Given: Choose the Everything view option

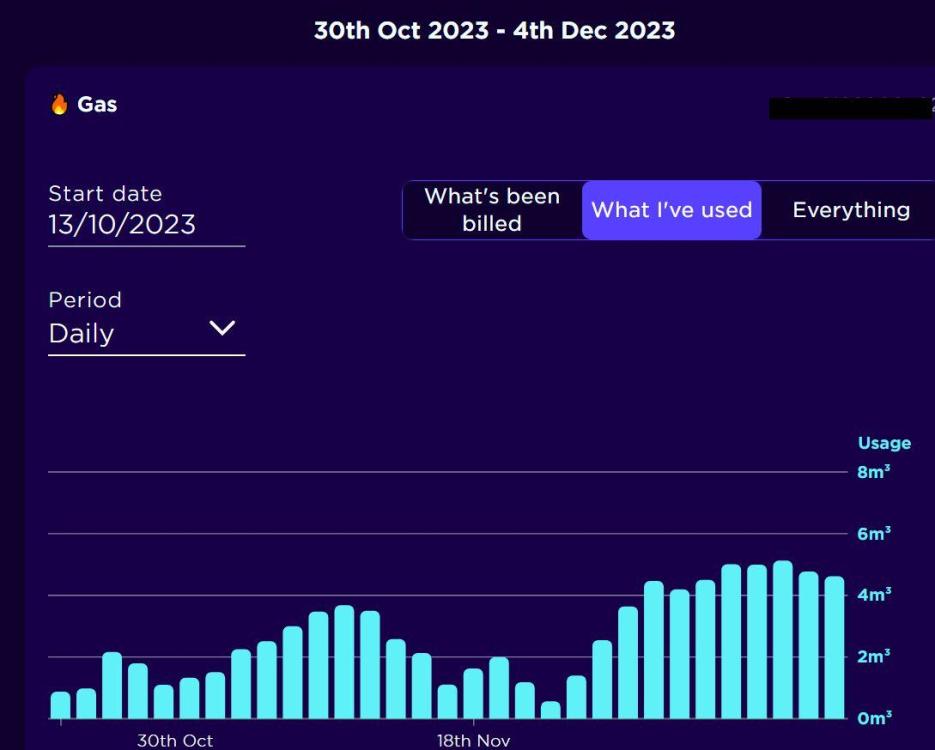Looking at the screenshot, I should coord(851,210).
